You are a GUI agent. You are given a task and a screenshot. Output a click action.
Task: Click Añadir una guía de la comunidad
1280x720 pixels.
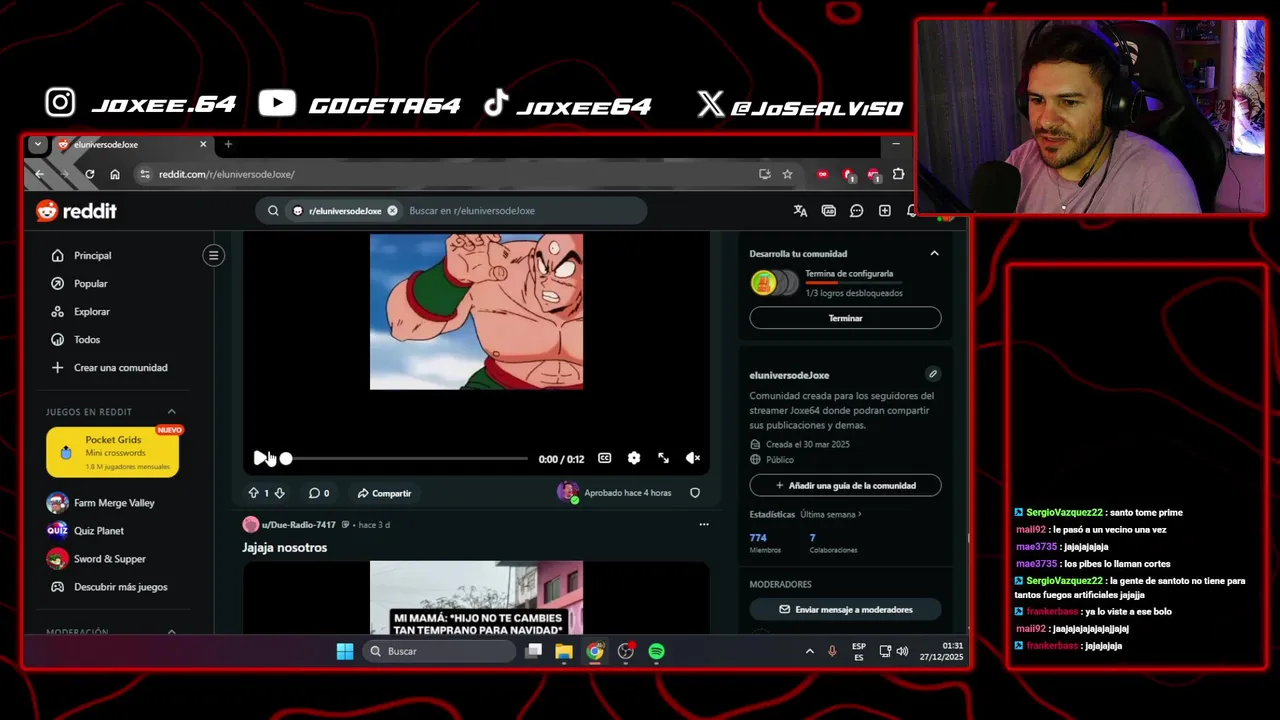tap(845, 486)
